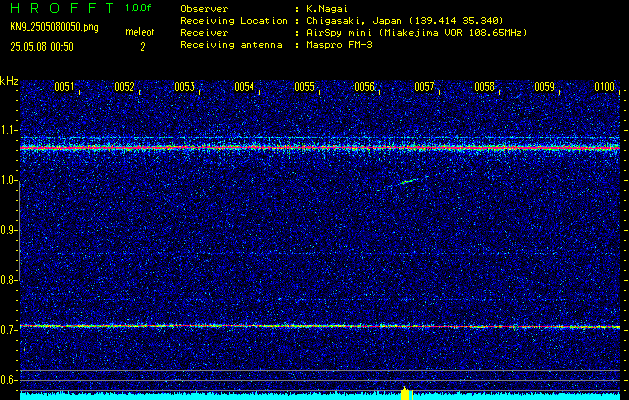Click the 0059 time marker

click(545, 87)
